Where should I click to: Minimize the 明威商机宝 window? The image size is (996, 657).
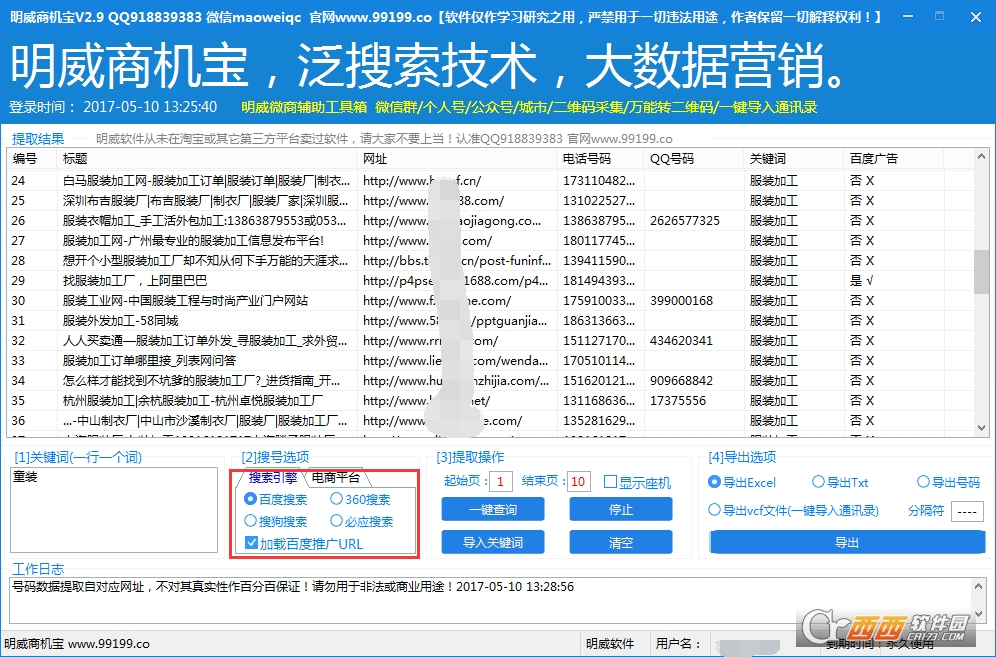[908, 17]
